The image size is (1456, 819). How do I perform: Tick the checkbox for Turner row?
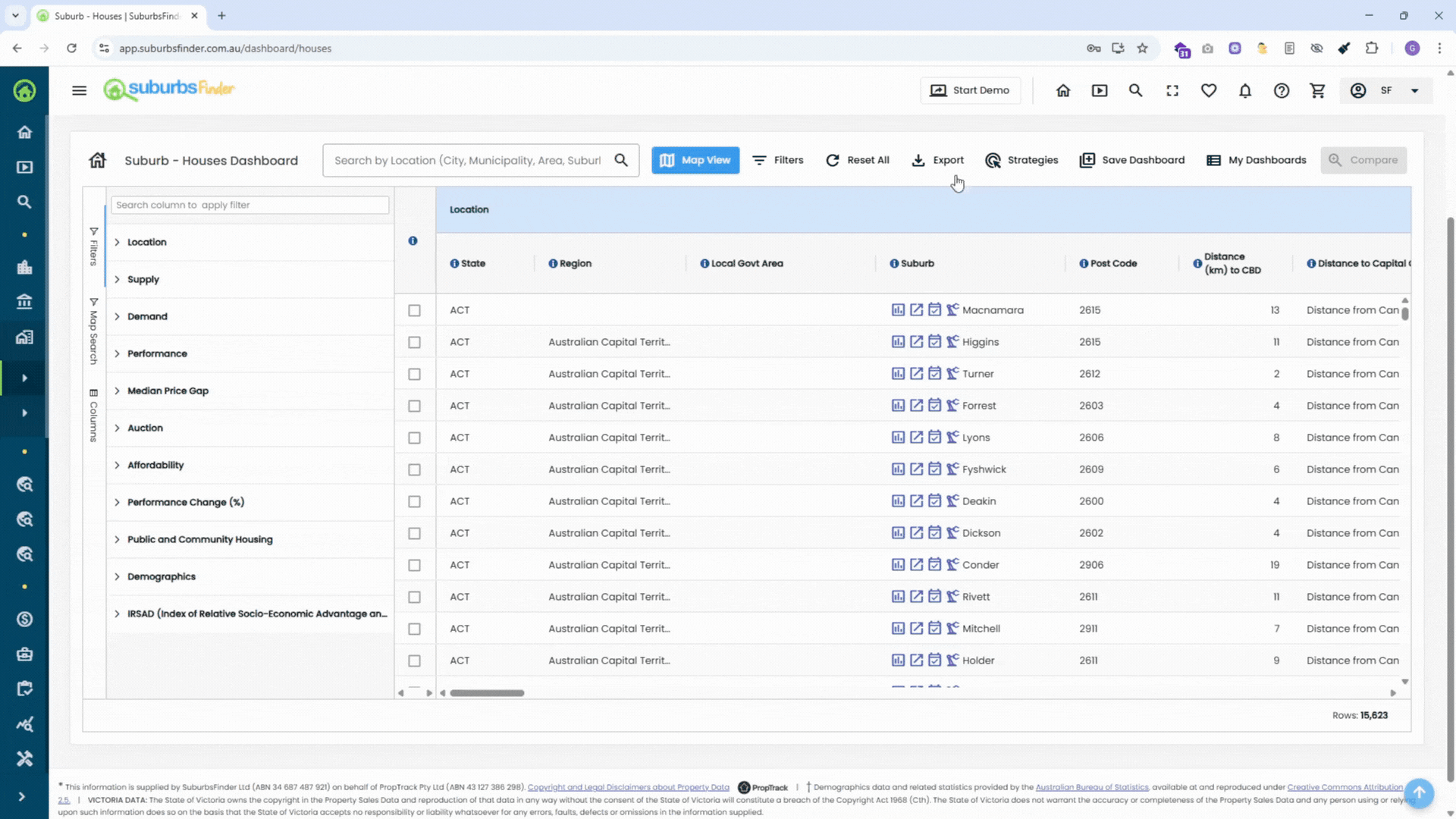coord(414,374)
